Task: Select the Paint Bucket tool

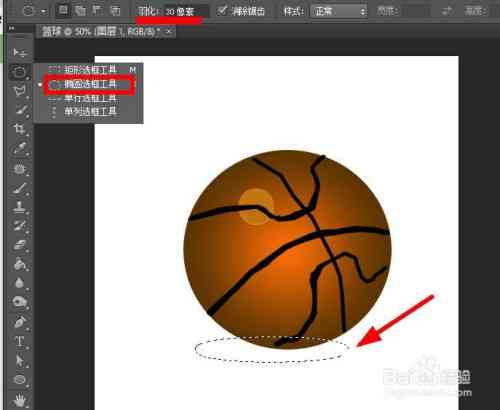Action: (x=20, y=264)
